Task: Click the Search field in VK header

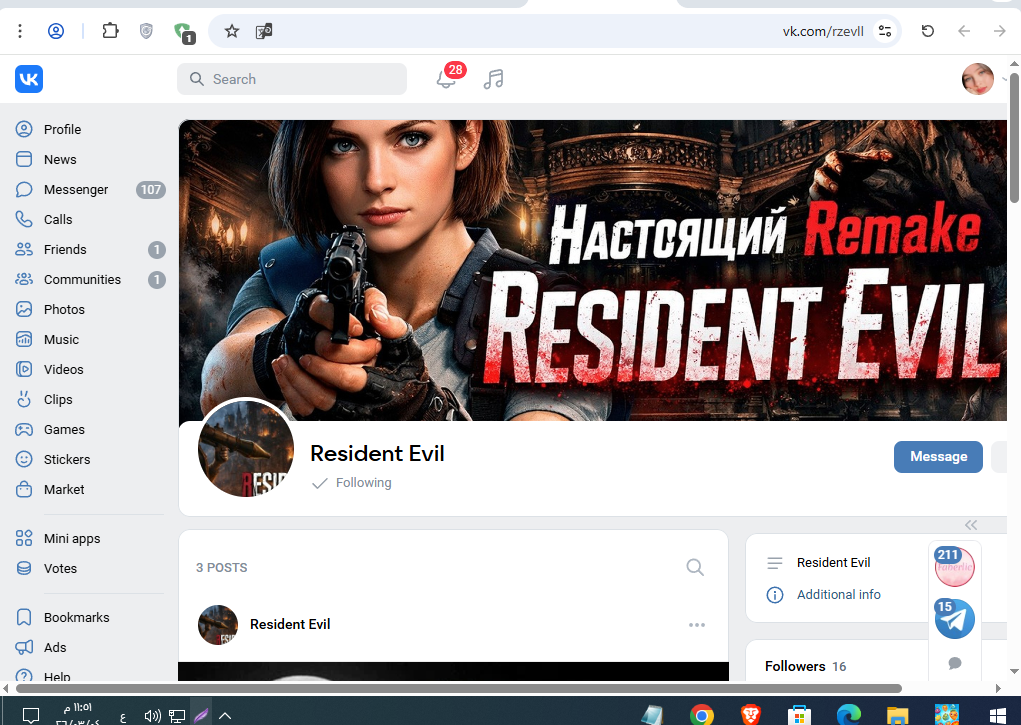Action: (x=292, y=79)
